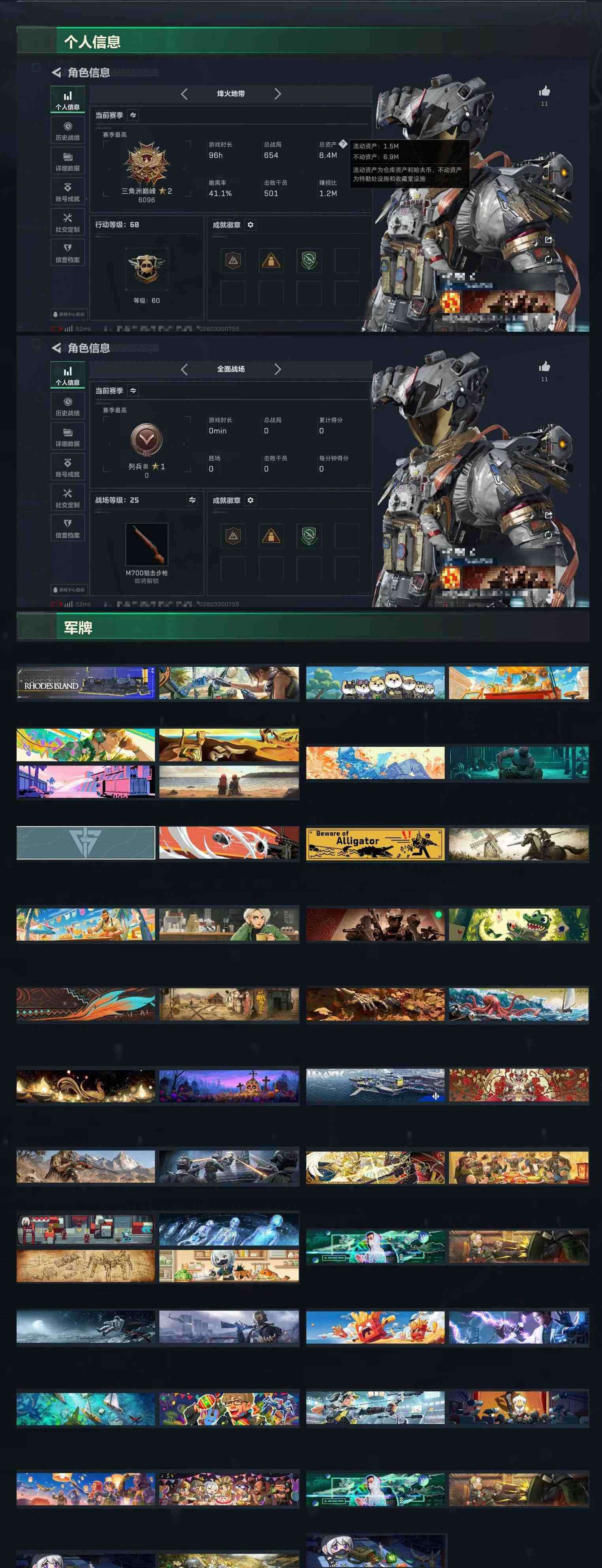The height and width of the screenshot is (1568, 602).
Task: Select the red octopus dog tag
Action: [519, 1004]
